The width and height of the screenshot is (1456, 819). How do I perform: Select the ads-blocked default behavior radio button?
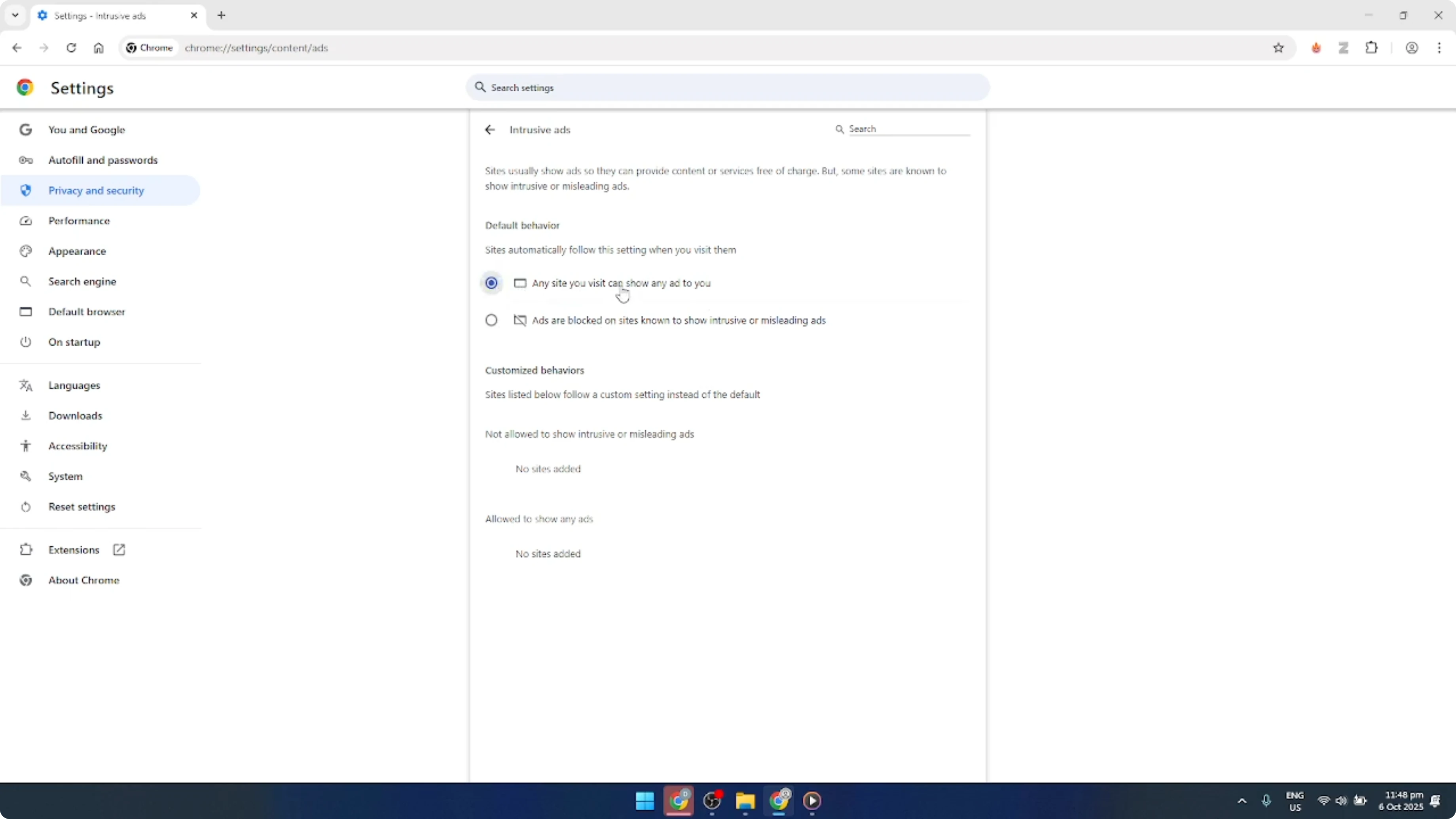(x=491, y=320)
